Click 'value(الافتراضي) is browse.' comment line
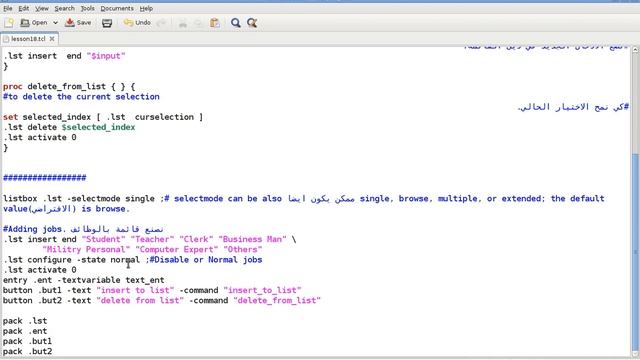This screenshot has height=360, width=640. (x=66, y=209)
